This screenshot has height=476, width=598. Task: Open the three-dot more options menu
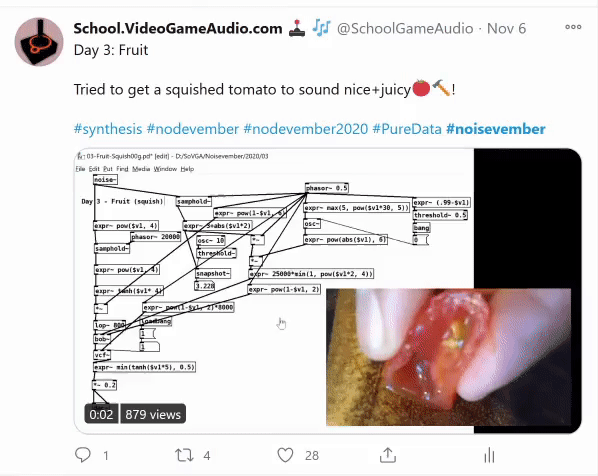(x=573, y=27)
